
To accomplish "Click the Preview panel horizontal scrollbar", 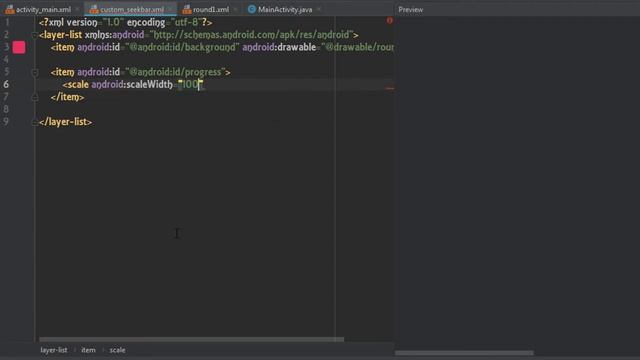I will tap(464, 353).
